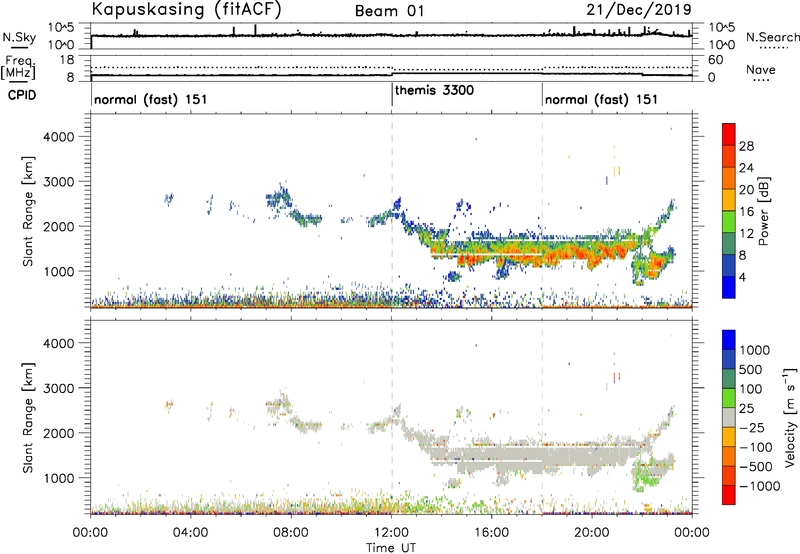Click the 'Freq. [MHz]' axis label
This screenshot has width=800, height=554.
[18, 67]
